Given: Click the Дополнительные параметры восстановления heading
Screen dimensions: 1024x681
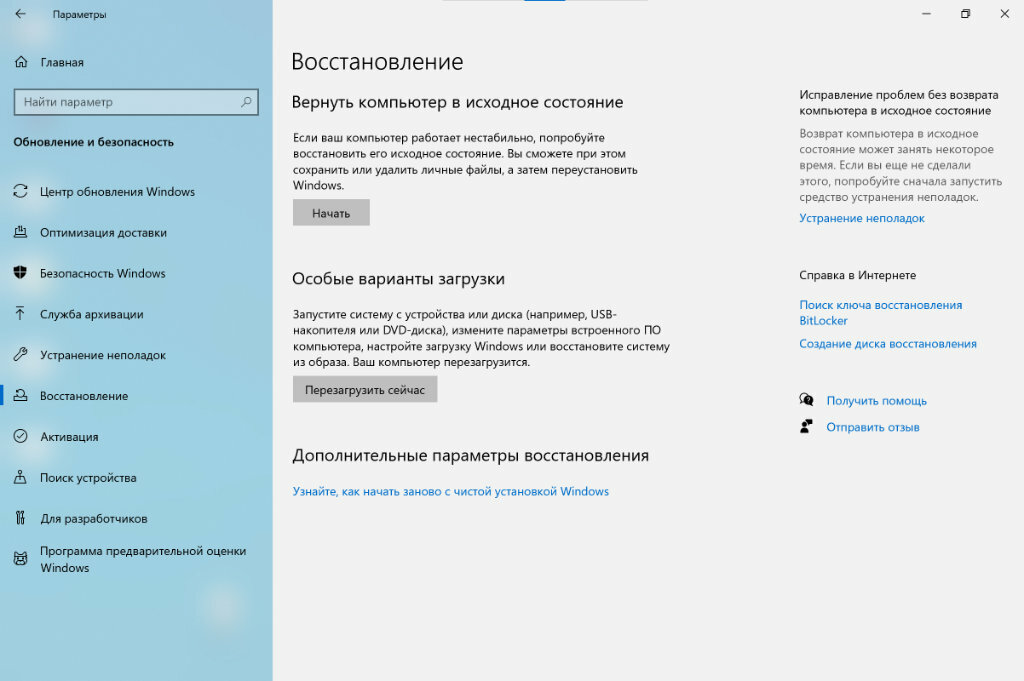Looking at the screenshot, I should (x=470, y=455).
